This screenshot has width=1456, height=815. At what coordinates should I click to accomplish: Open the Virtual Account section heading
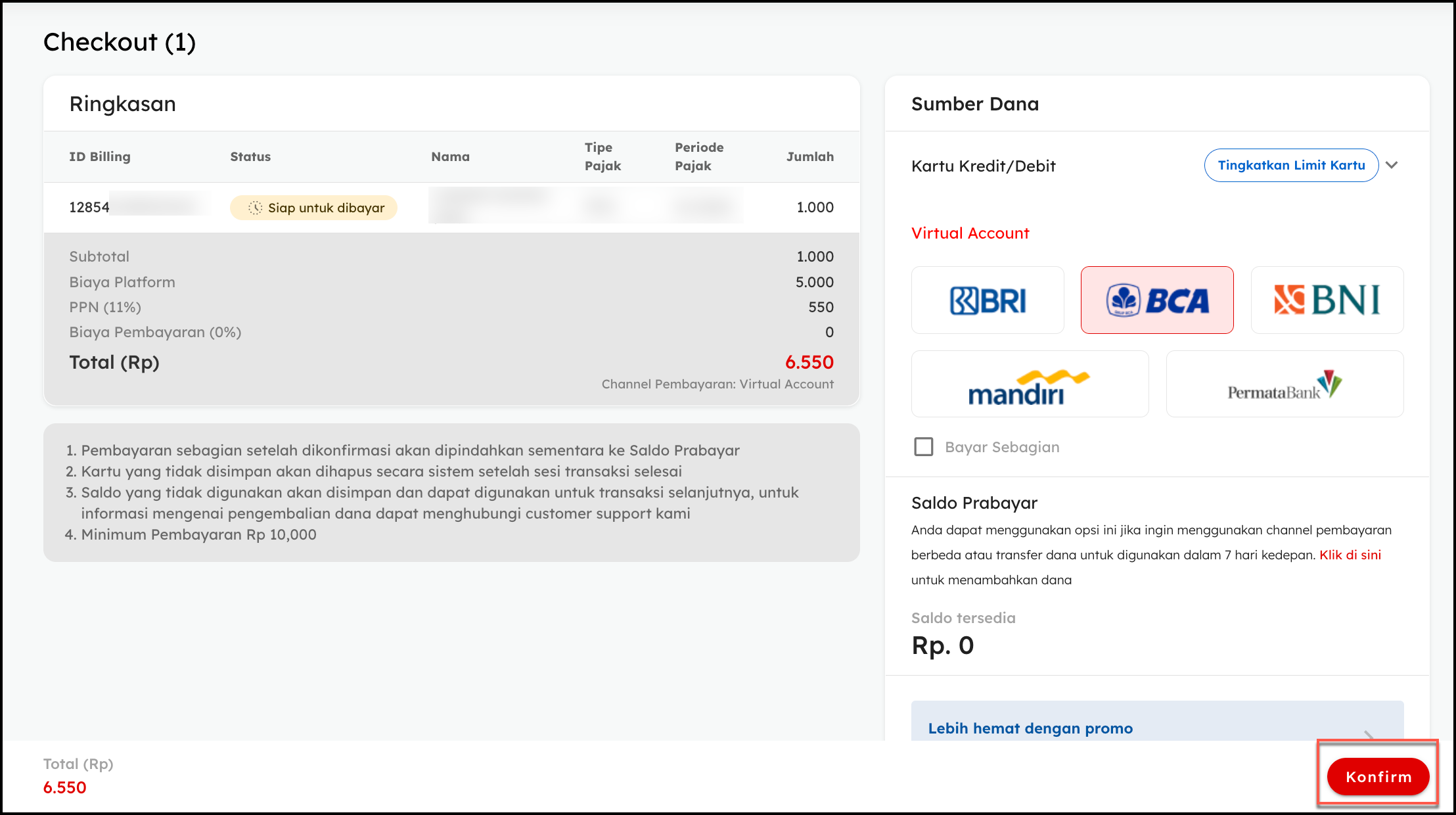[970, 233]
